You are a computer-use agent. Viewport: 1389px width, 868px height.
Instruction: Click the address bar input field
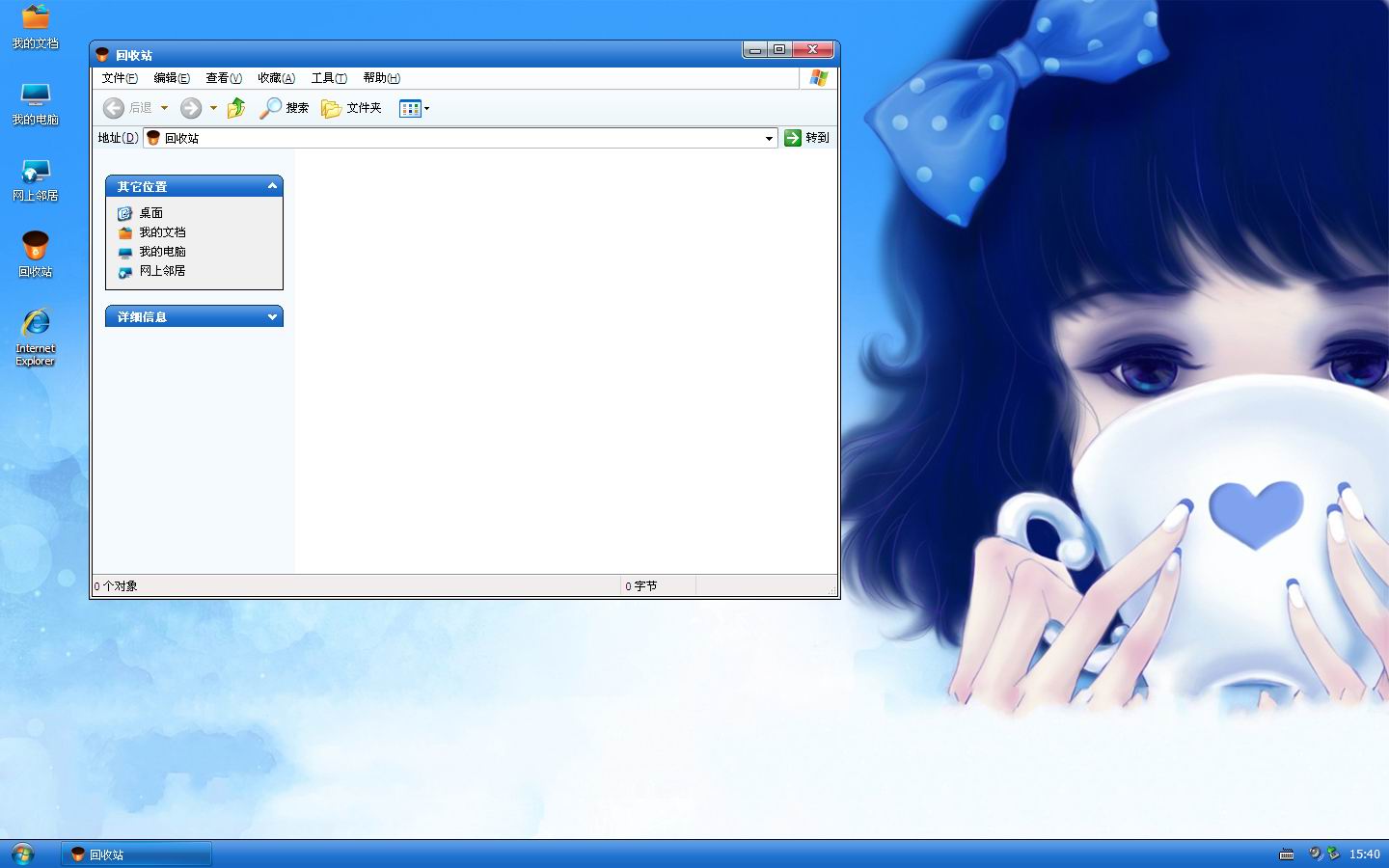pos(460,138)
